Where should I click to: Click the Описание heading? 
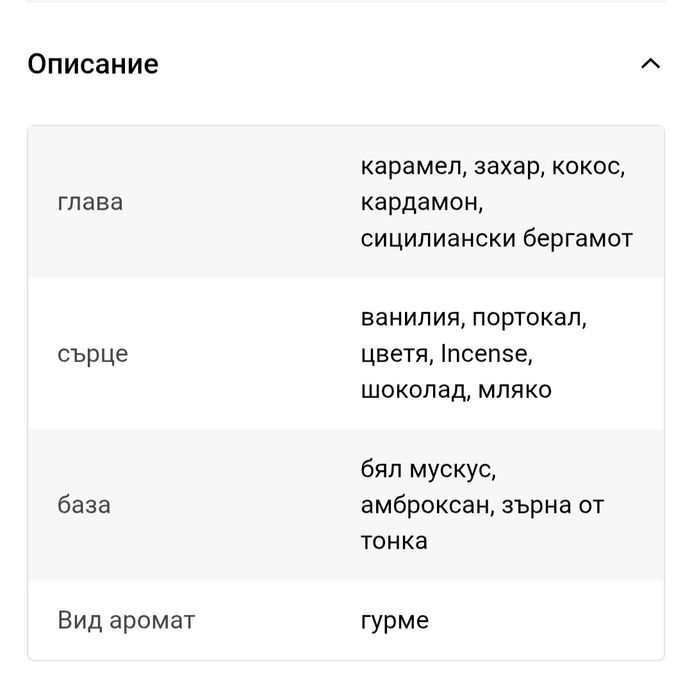pyautogui.click(x=93, y=64)
